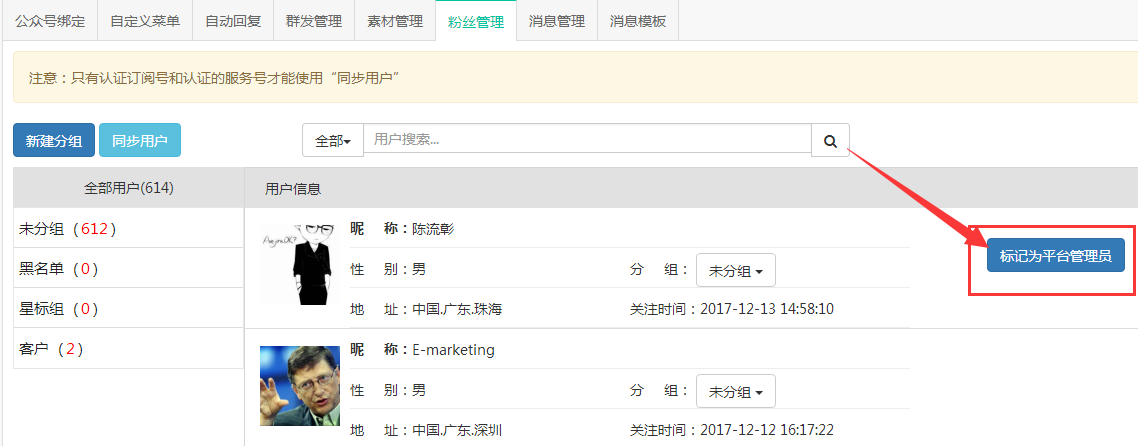
Task: Select the 群发管理 tab
Action: (x=314, y=21)
